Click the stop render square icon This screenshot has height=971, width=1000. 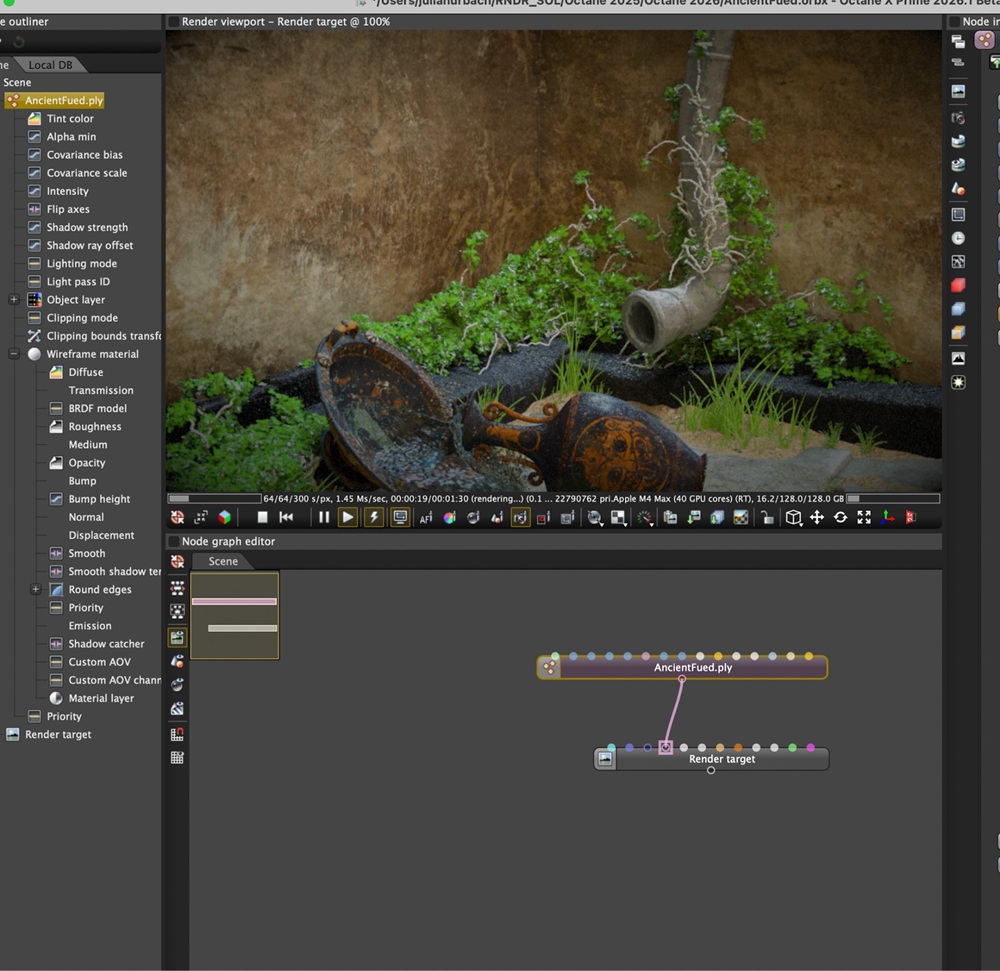tap(263, 517)
